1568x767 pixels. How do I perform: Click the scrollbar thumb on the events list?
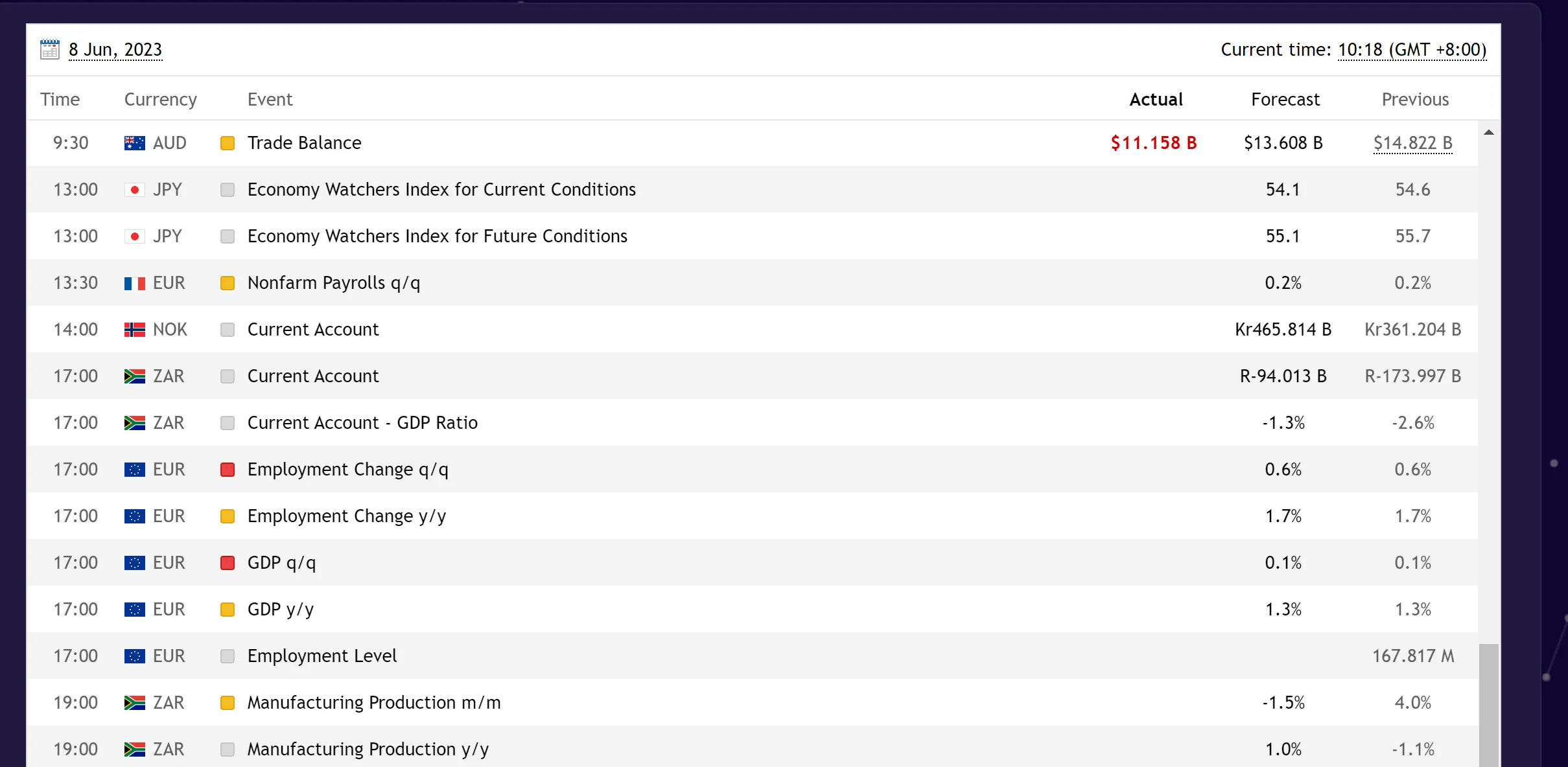point(1489,705)
